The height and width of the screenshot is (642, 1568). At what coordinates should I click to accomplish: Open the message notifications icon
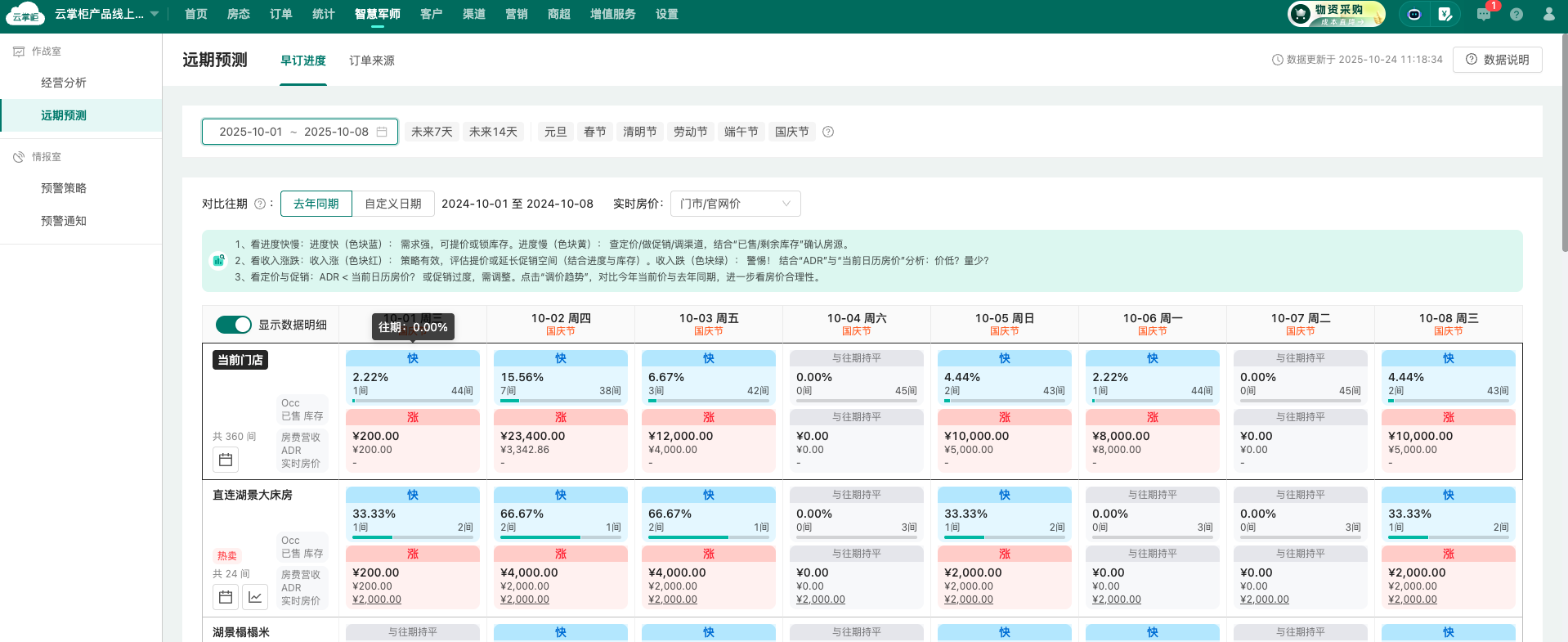click(x=1484, y=14)
